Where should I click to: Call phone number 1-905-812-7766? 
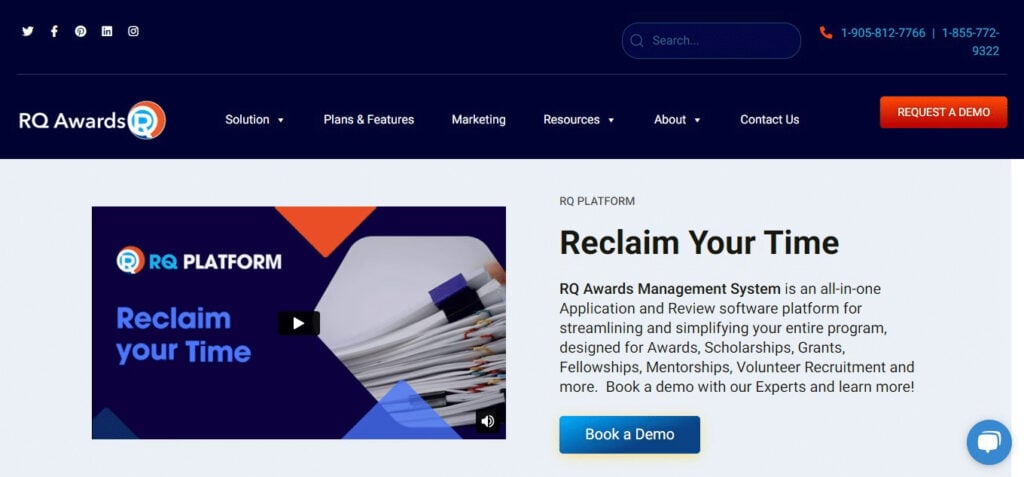(x=883, y=33)
